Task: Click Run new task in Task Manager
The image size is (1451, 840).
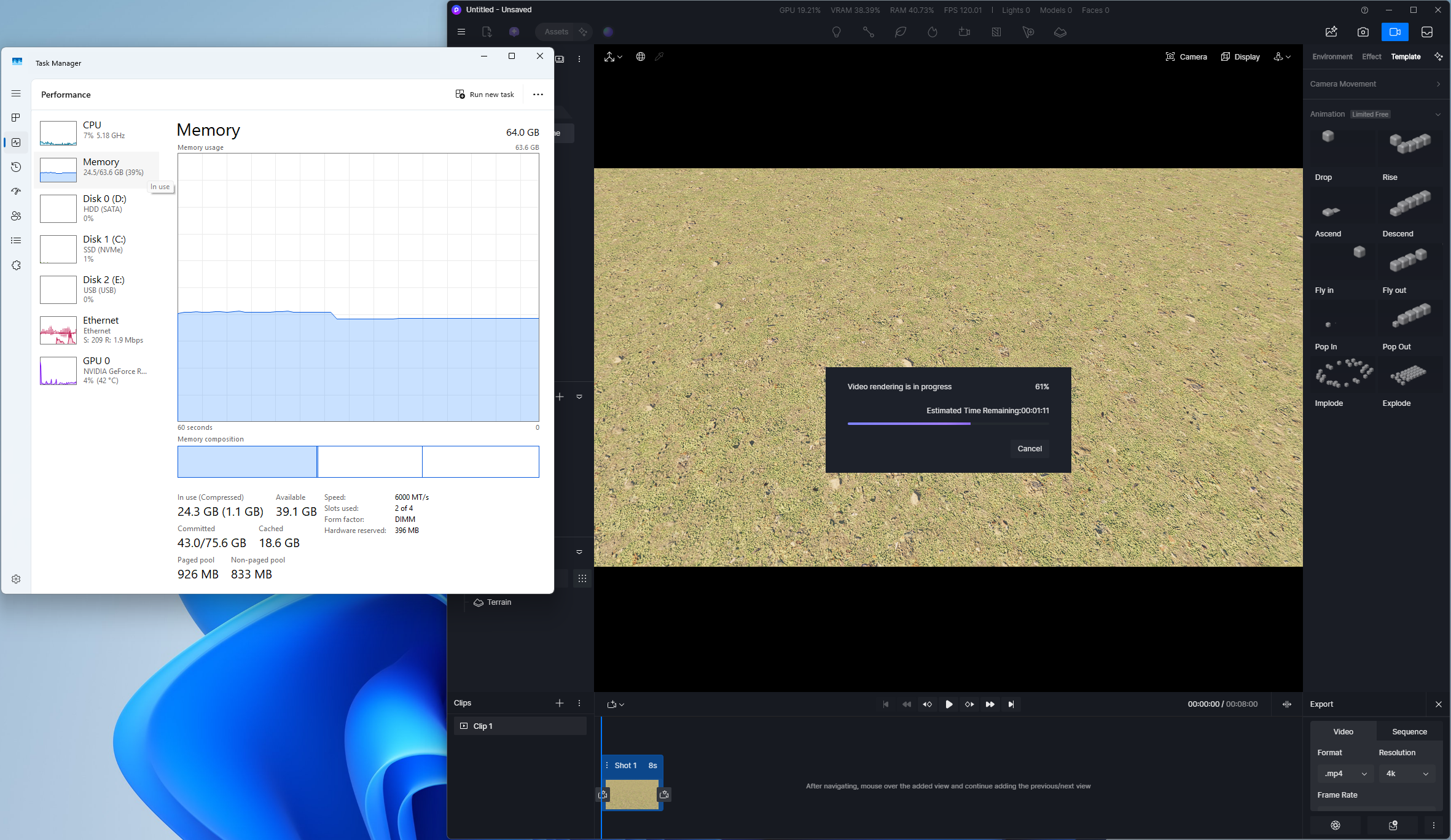Action: coord(485,95)
